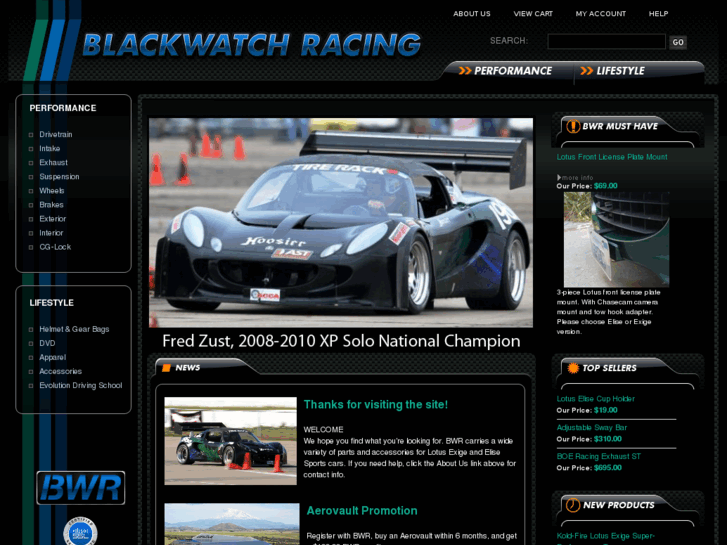The width and height of the screenshot is (727, 545).
Task: Open Adjustable Sway Bar product
Action: click(x=592, y=428)
